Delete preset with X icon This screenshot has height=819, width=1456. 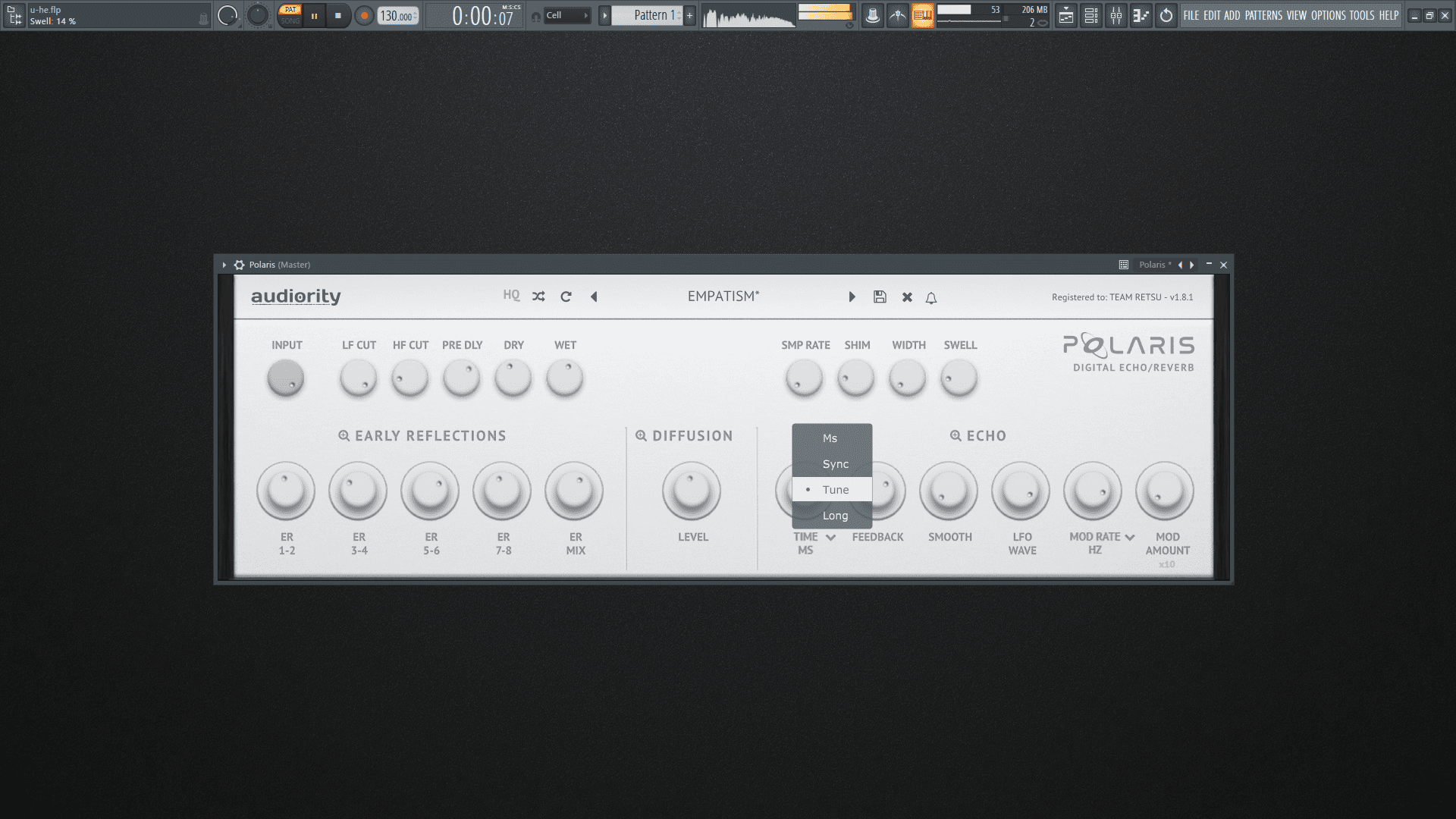tap(907, 297)
